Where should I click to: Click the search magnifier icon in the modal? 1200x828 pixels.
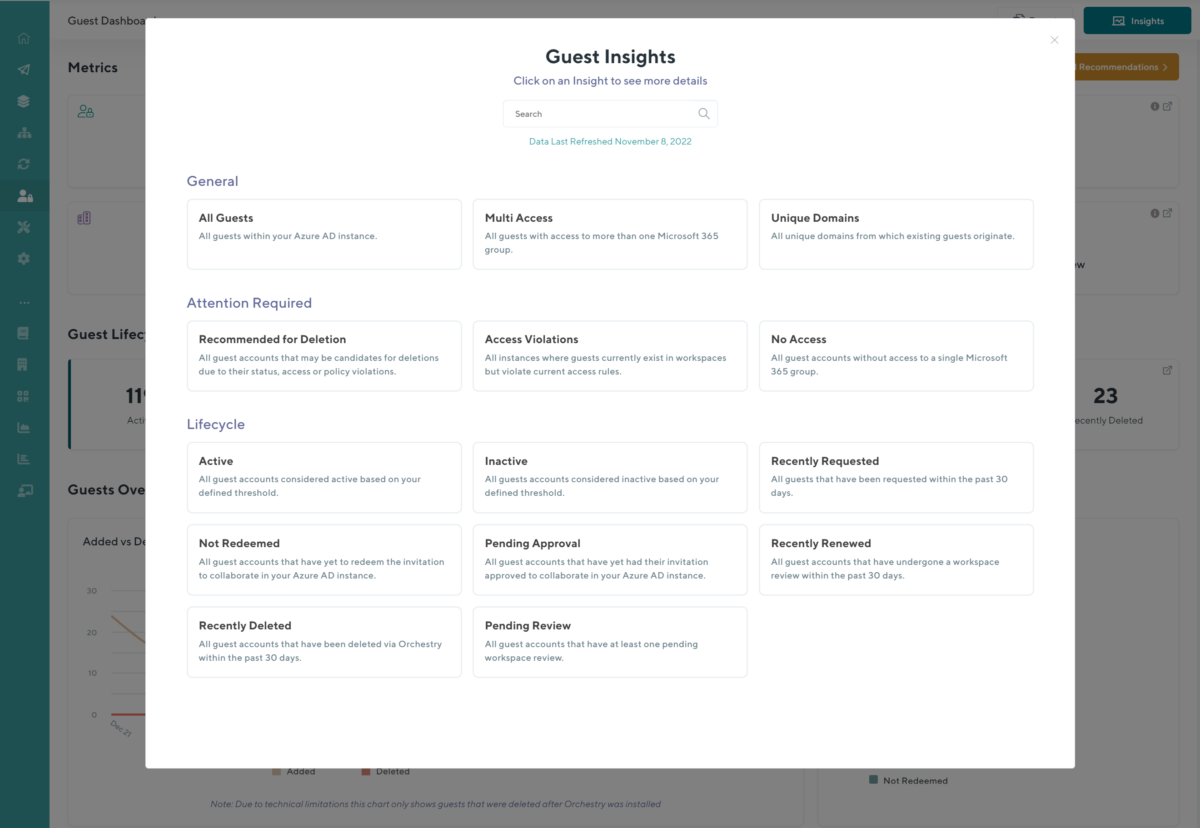pyautogui.click(x=703, y=113)
